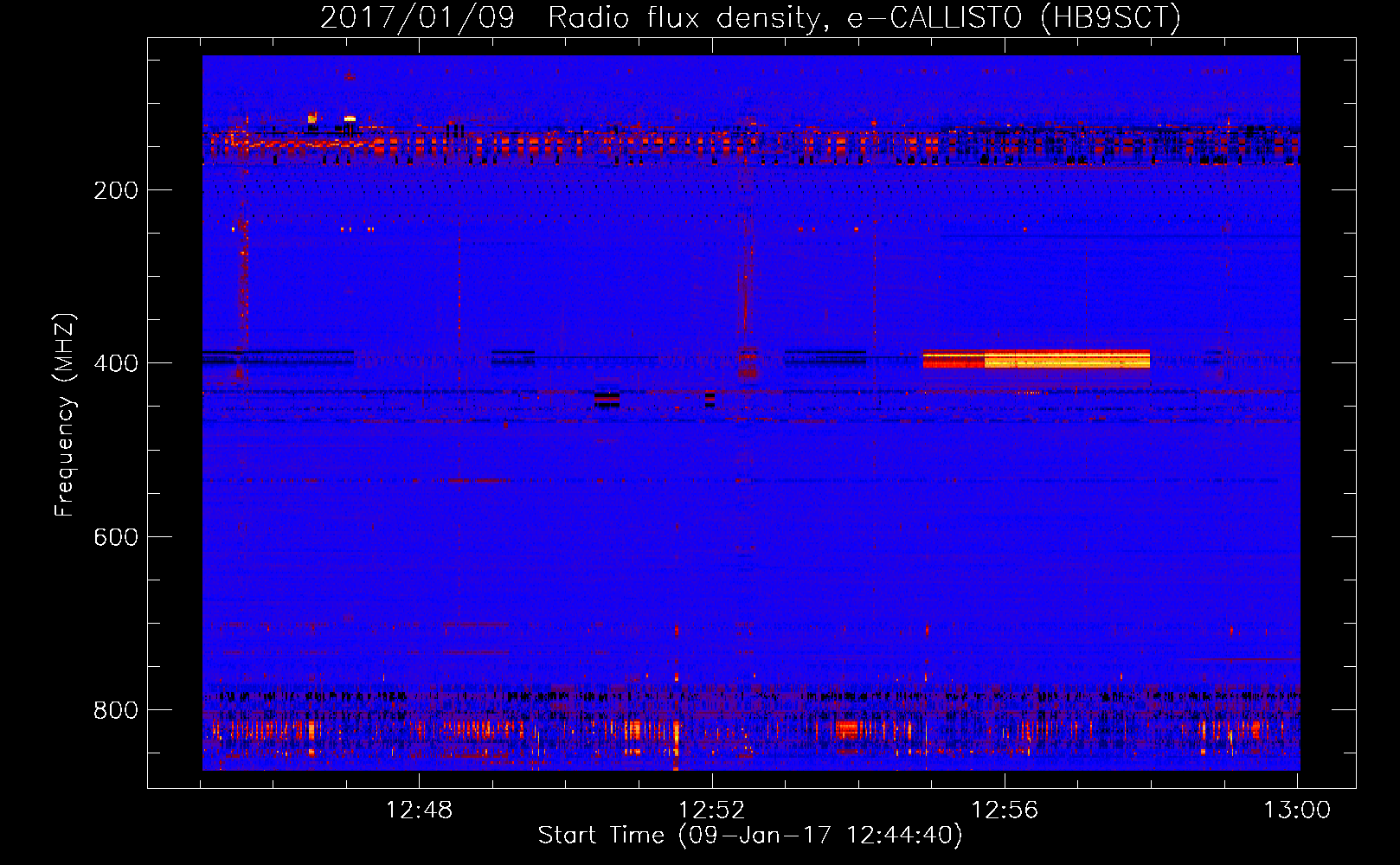Click the 13:00 time tick label
Screen dimensions: 1400x865
tap(1297, 811)
